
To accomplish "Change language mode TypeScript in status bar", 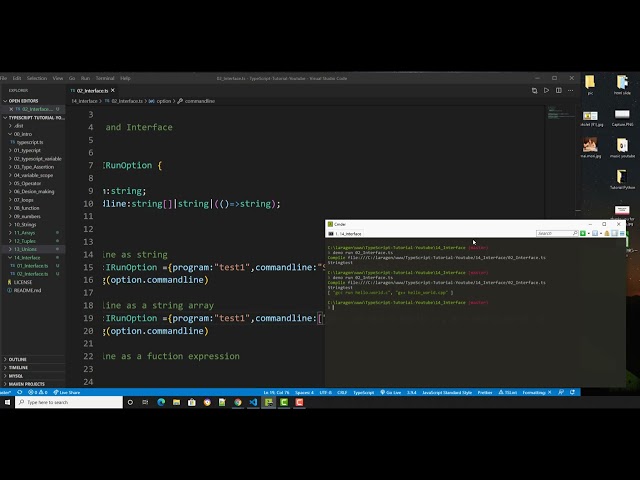I will click(x=363, y=392).
